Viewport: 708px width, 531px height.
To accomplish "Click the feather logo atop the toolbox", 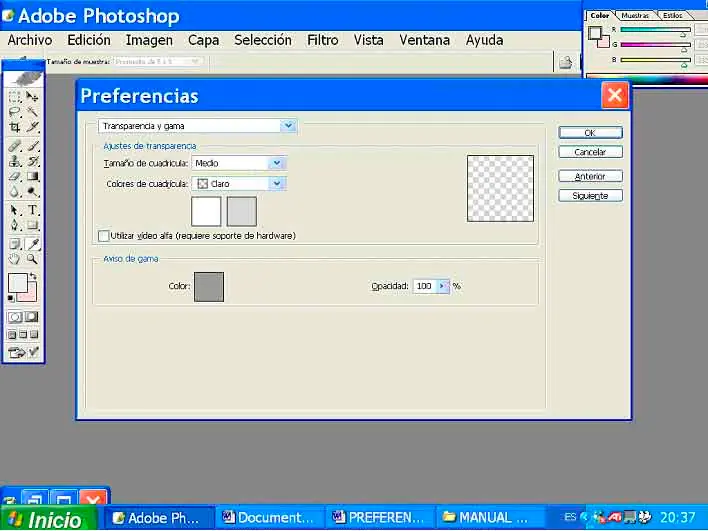I will pyautogui.click(x=24, y=79).
